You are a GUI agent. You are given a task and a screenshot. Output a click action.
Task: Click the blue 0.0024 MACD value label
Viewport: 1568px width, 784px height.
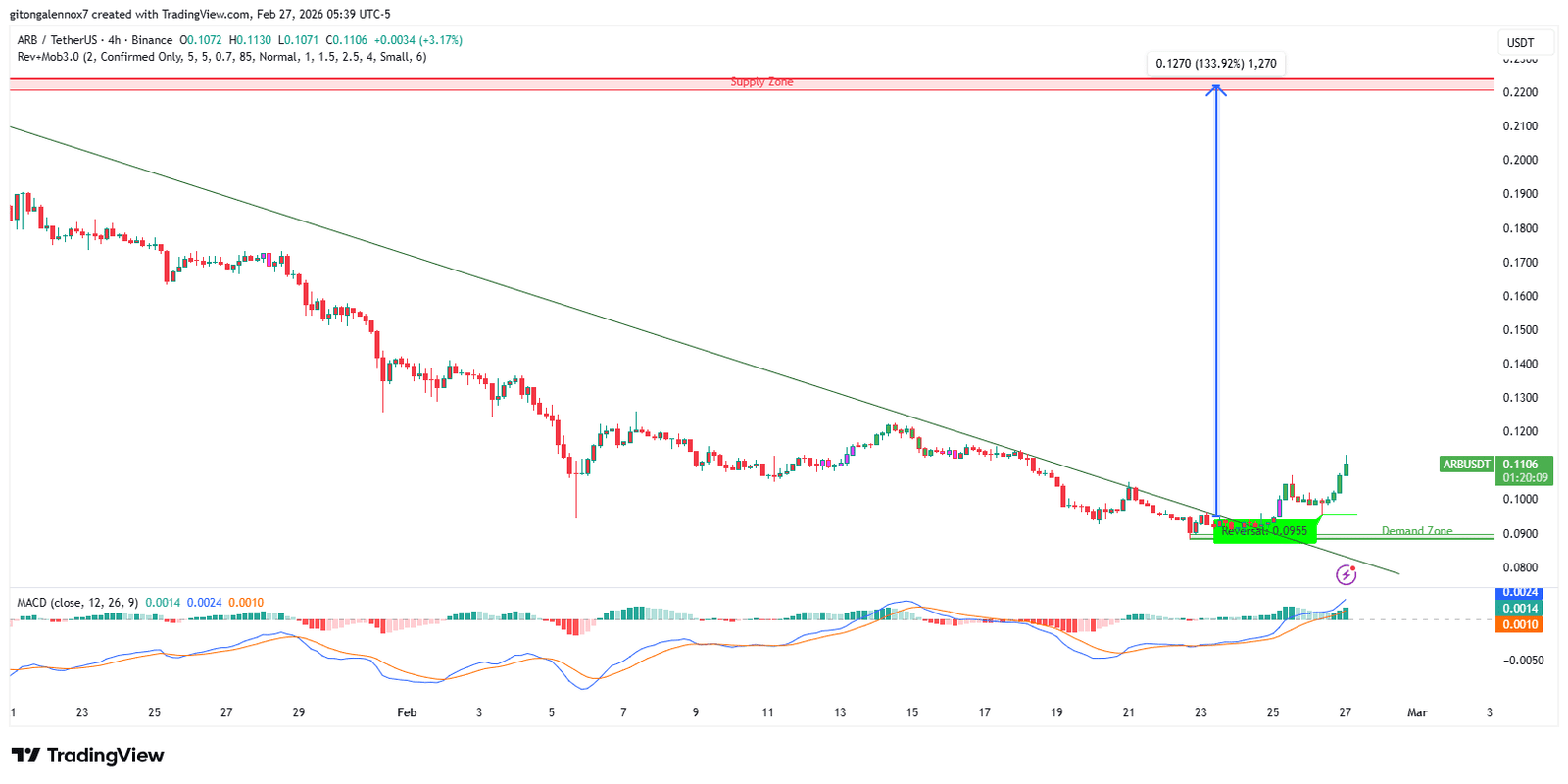click(x=1519, y=593)
